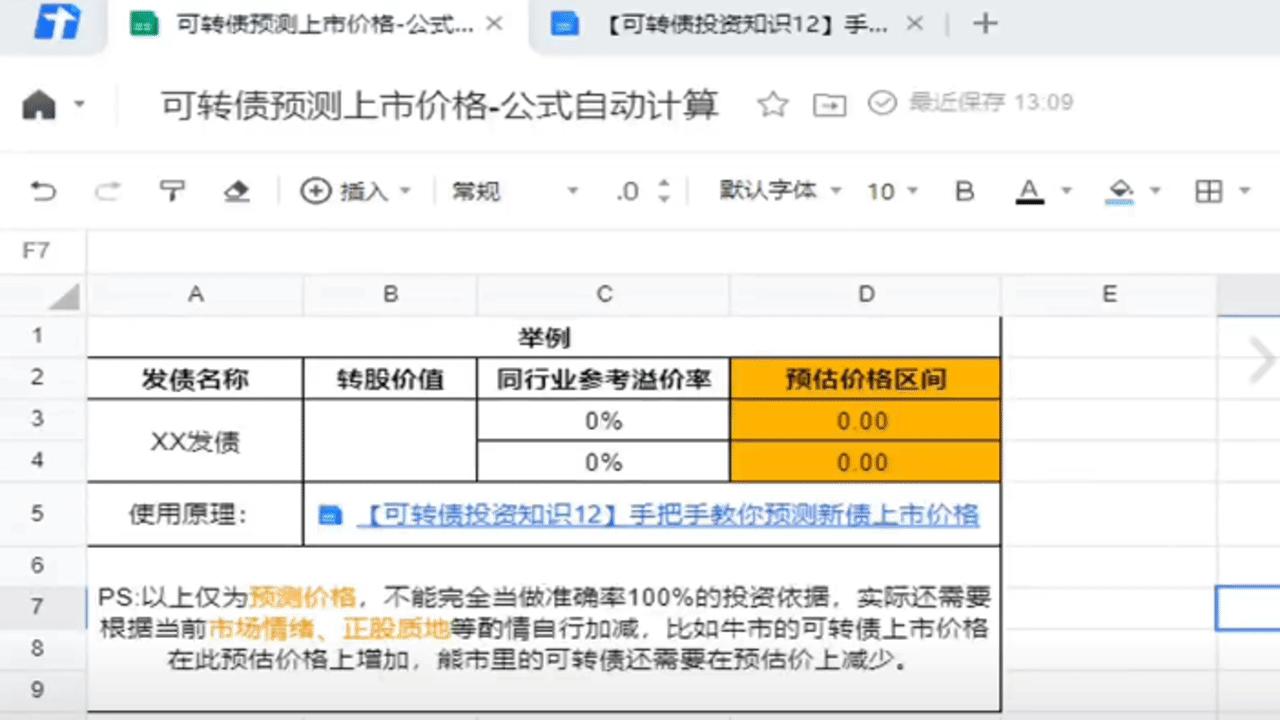
Task: Click the home icon at top left
Action: [x=38, y=103]
